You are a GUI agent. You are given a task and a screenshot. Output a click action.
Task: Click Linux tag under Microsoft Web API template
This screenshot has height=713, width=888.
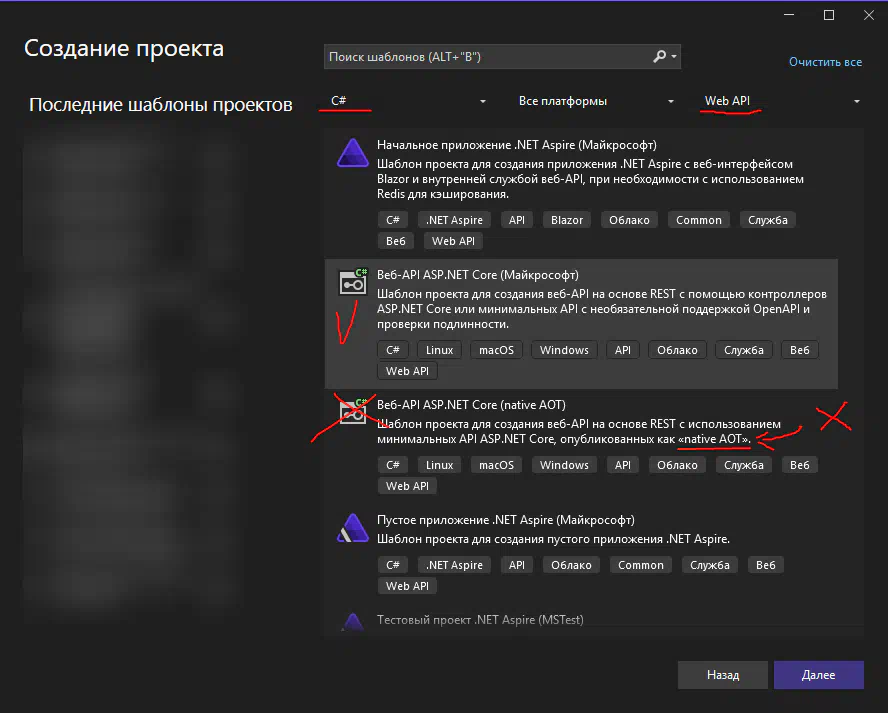coord(439,350)
